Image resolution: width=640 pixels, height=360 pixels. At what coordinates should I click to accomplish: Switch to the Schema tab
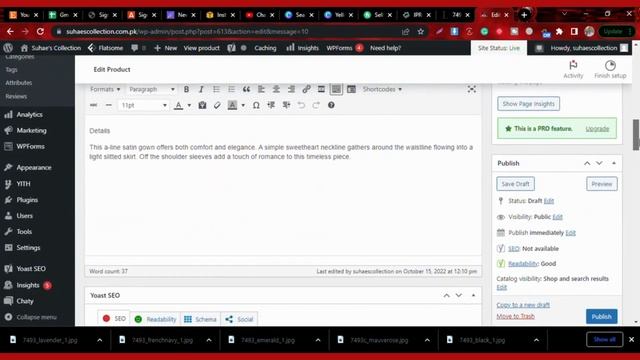pyautogui.click(x=200, y=319)
